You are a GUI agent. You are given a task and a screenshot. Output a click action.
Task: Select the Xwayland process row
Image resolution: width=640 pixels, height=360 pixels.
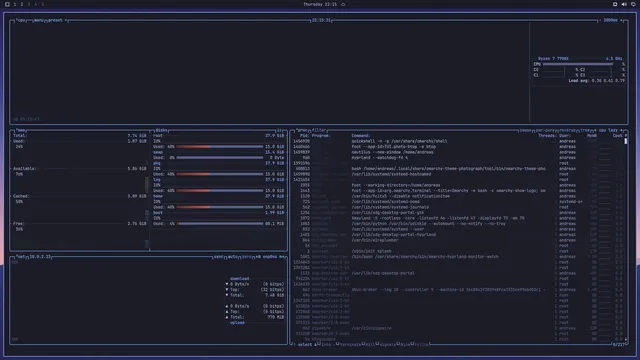tap(458, 218)
